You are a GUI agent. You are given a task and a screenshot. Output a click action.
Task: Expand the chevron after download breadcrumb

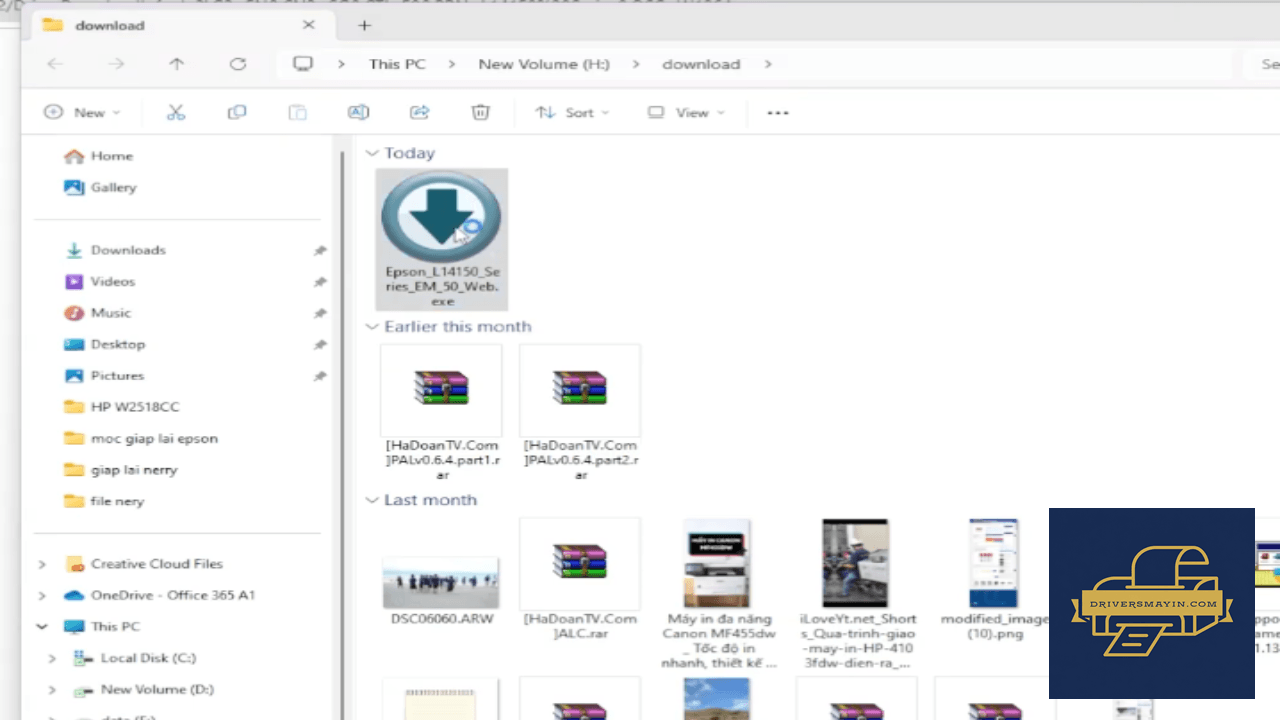pyautogui.click(x=768, y=64)
